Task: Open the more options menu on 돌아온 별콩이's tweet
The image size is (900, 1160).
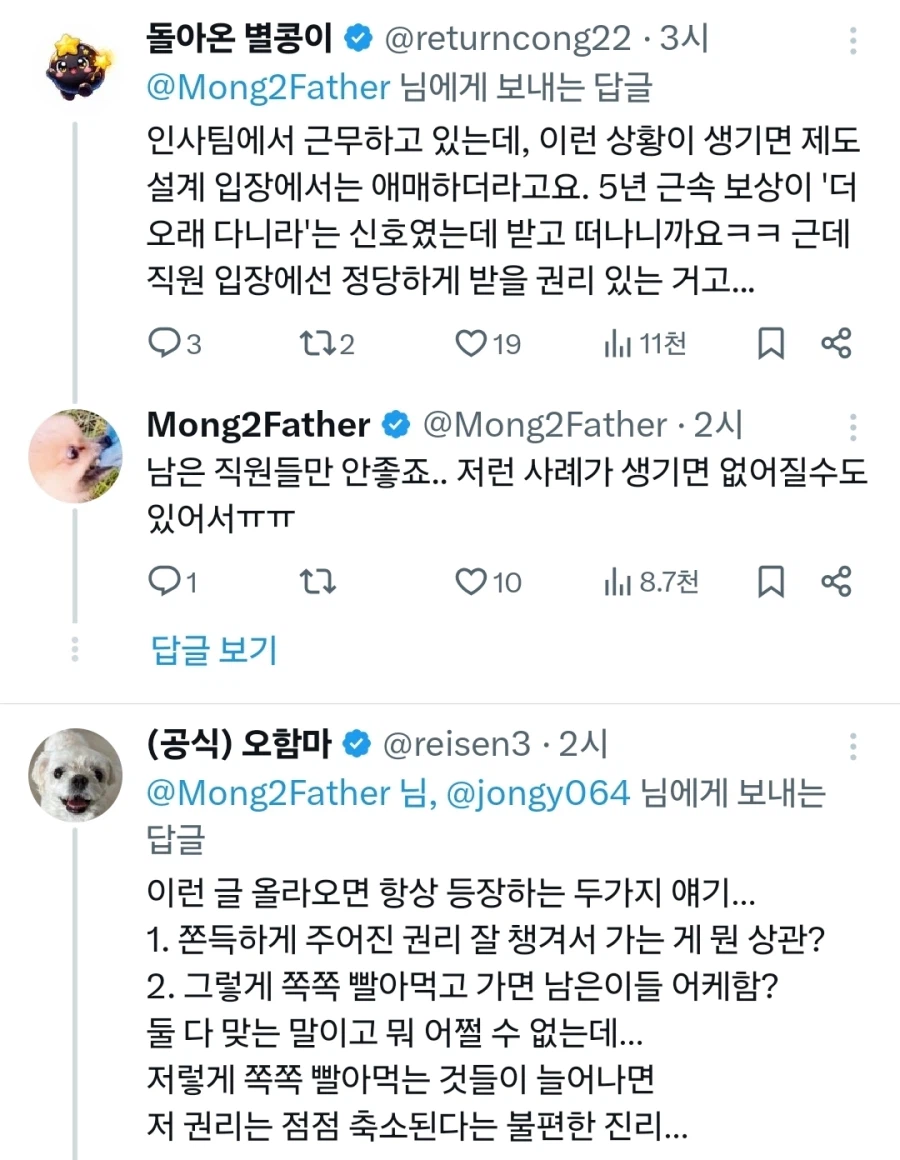Action: [853, 40]
